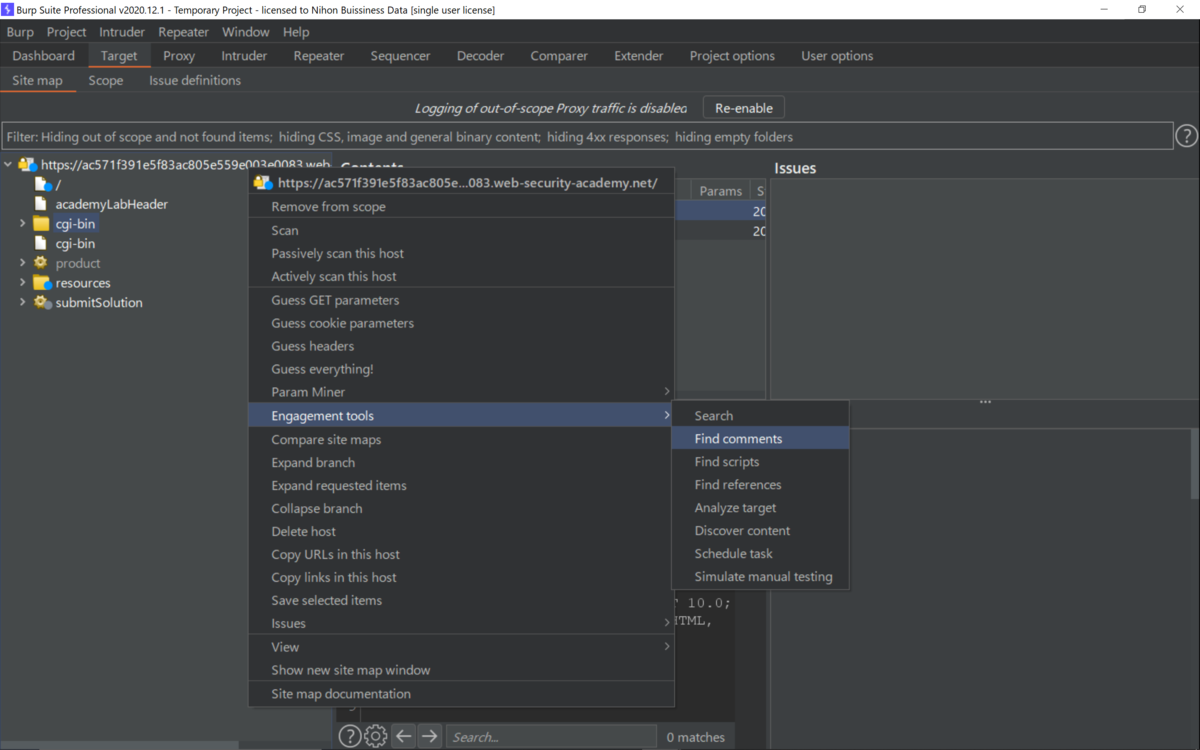The height and width of the screenshot is (750, 1200).
Task: Select Find references from submenu
Action: click(x=760, y=485)
